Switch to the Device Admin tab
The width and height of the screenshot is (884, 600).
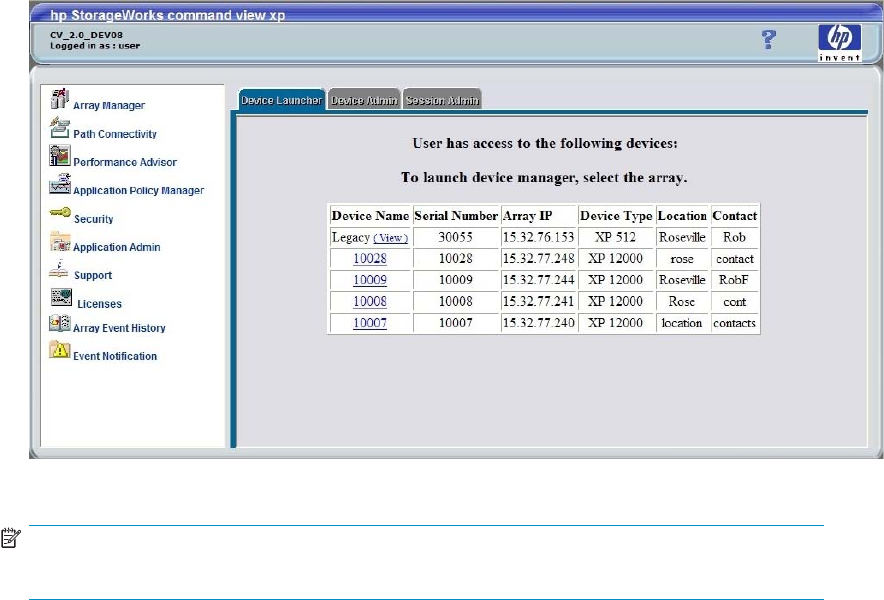[364, 100]
